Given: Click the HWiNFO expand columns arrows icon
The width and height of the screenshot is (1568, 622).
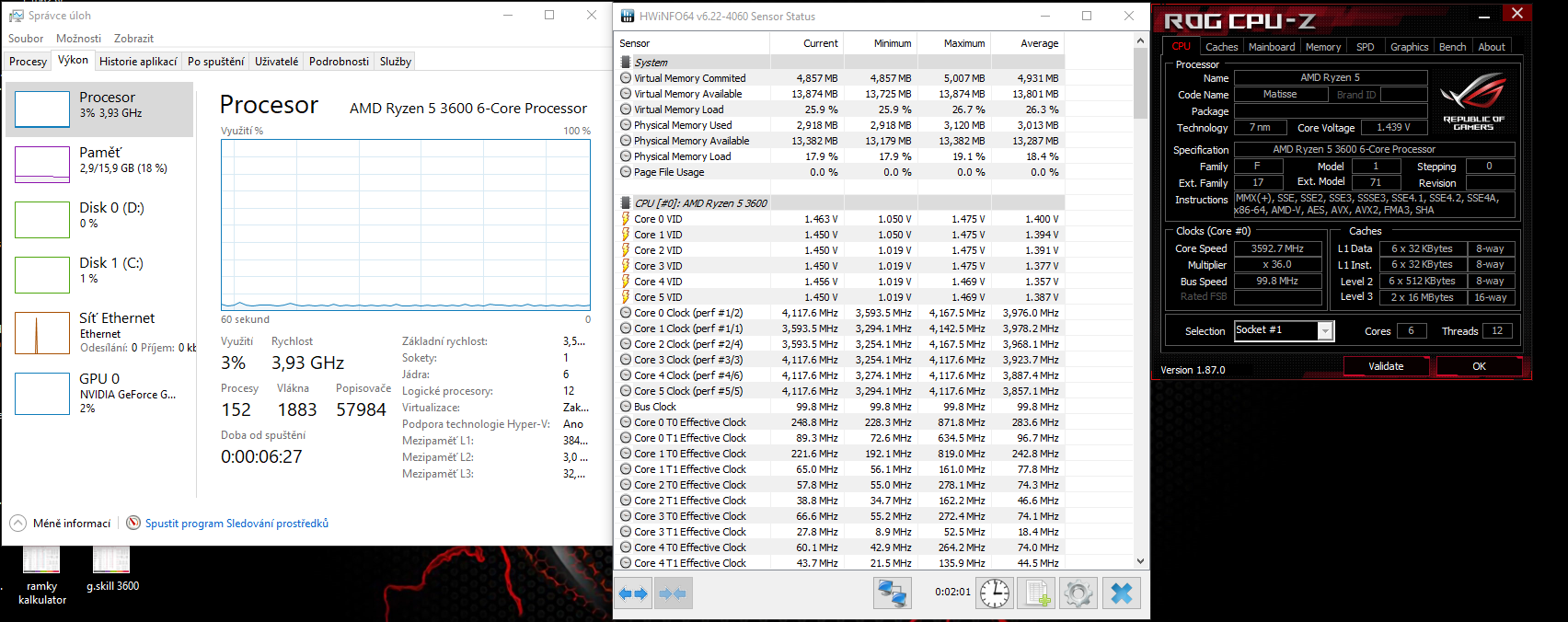Looking at the screenshot, I should pos(633,593).
